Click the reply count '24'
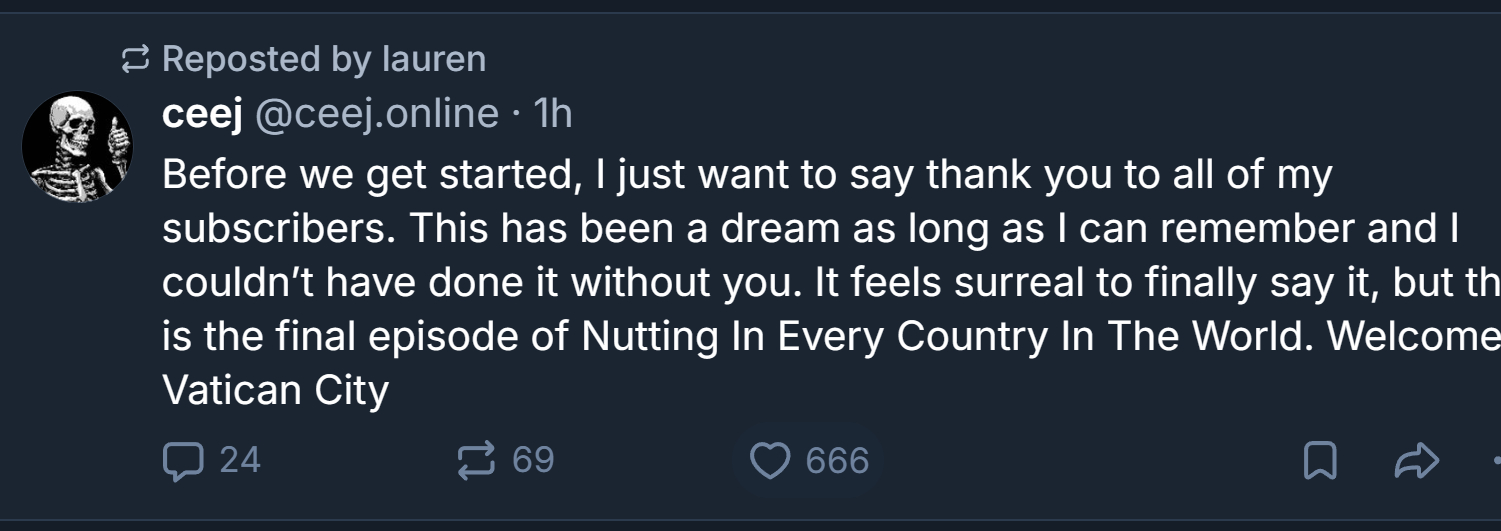Screen dimensions: 1501x531 pos(240,461)
